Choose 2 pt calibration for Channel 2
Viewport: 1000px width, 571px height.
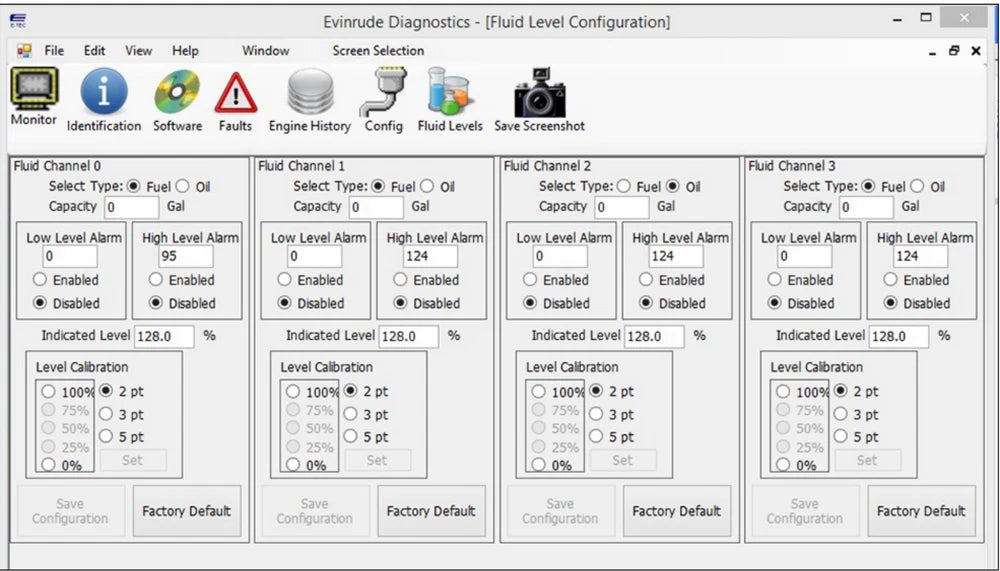coord(596,390)
